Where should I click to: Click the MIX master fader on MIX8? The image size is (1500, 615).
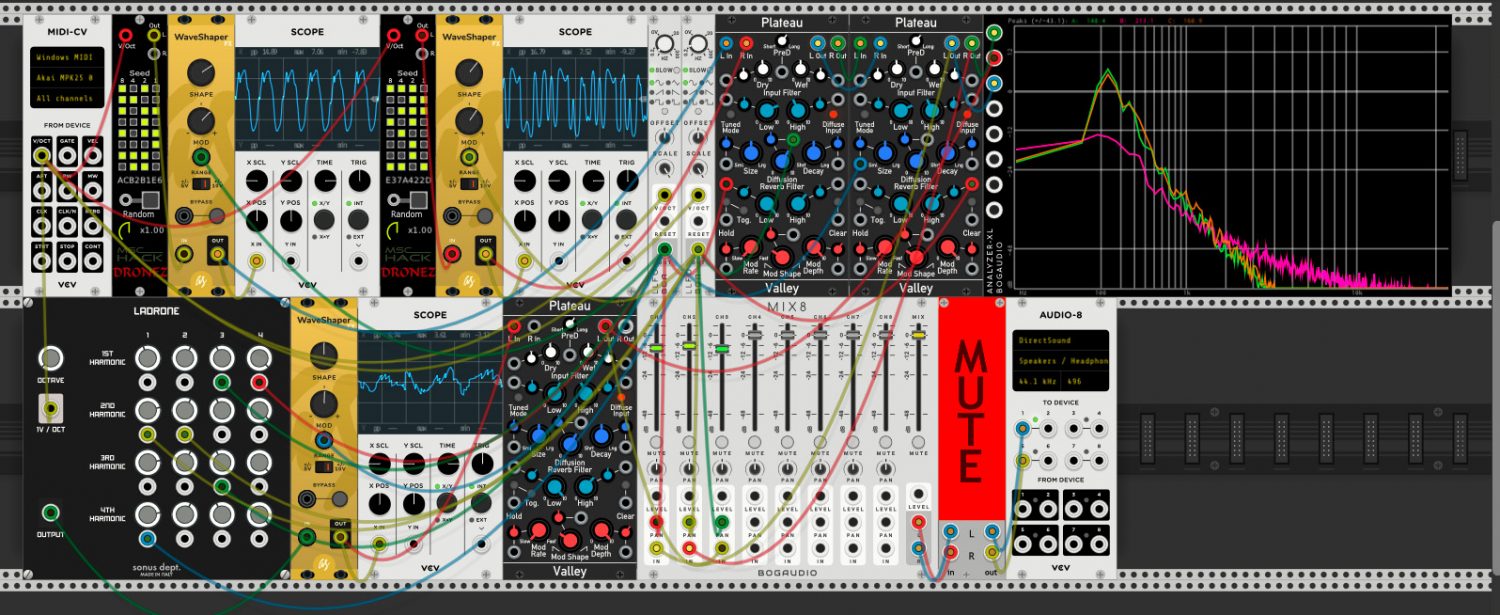click(918, 336)
